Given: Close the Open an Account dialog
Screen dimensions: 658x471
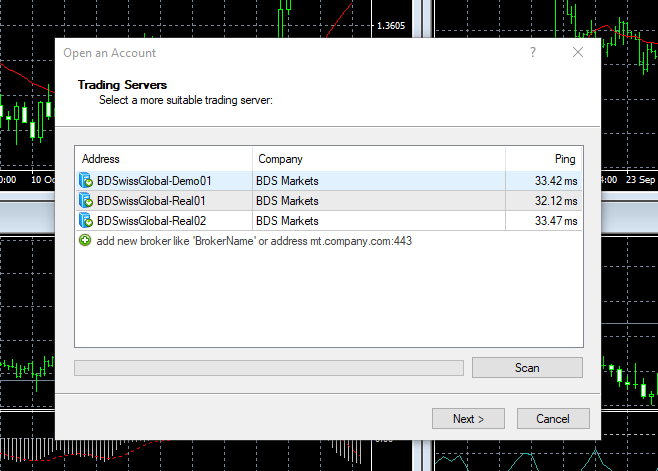Looking at the screenshot, I should (x=578, y=52).
